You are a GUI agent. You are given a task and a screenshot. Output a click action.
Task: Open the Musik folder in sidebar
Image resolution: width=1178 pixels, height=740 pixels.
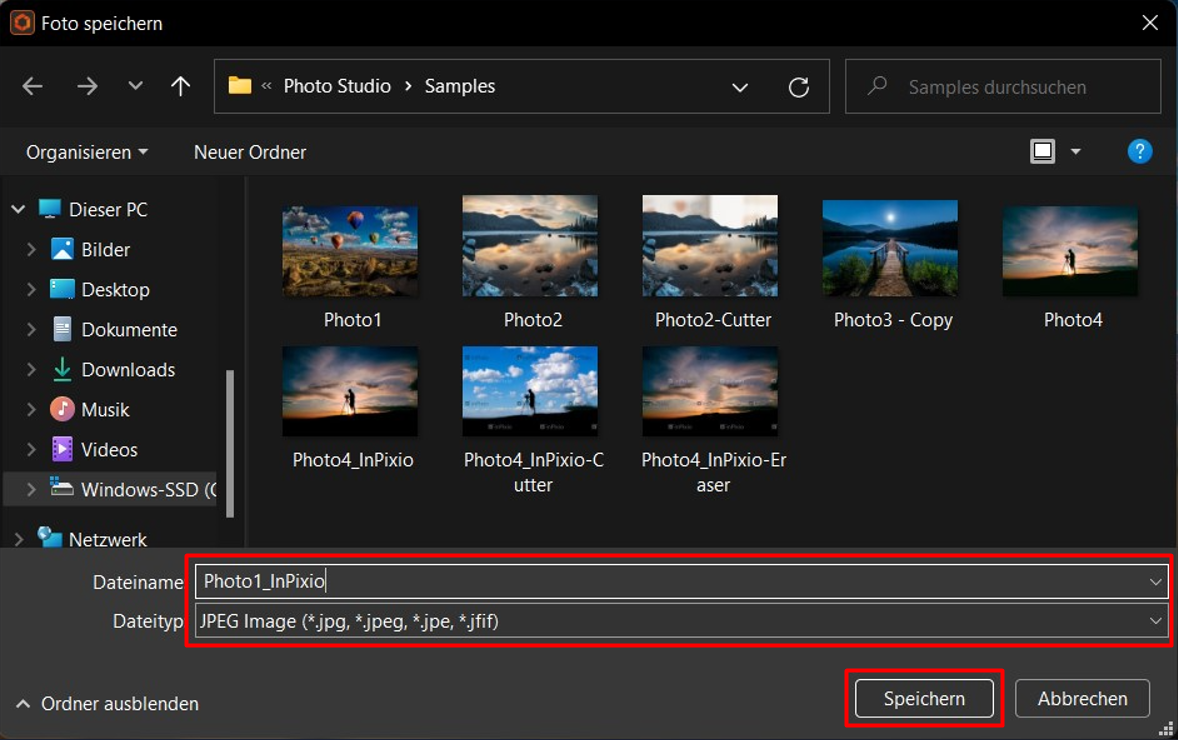pos(105,409)
